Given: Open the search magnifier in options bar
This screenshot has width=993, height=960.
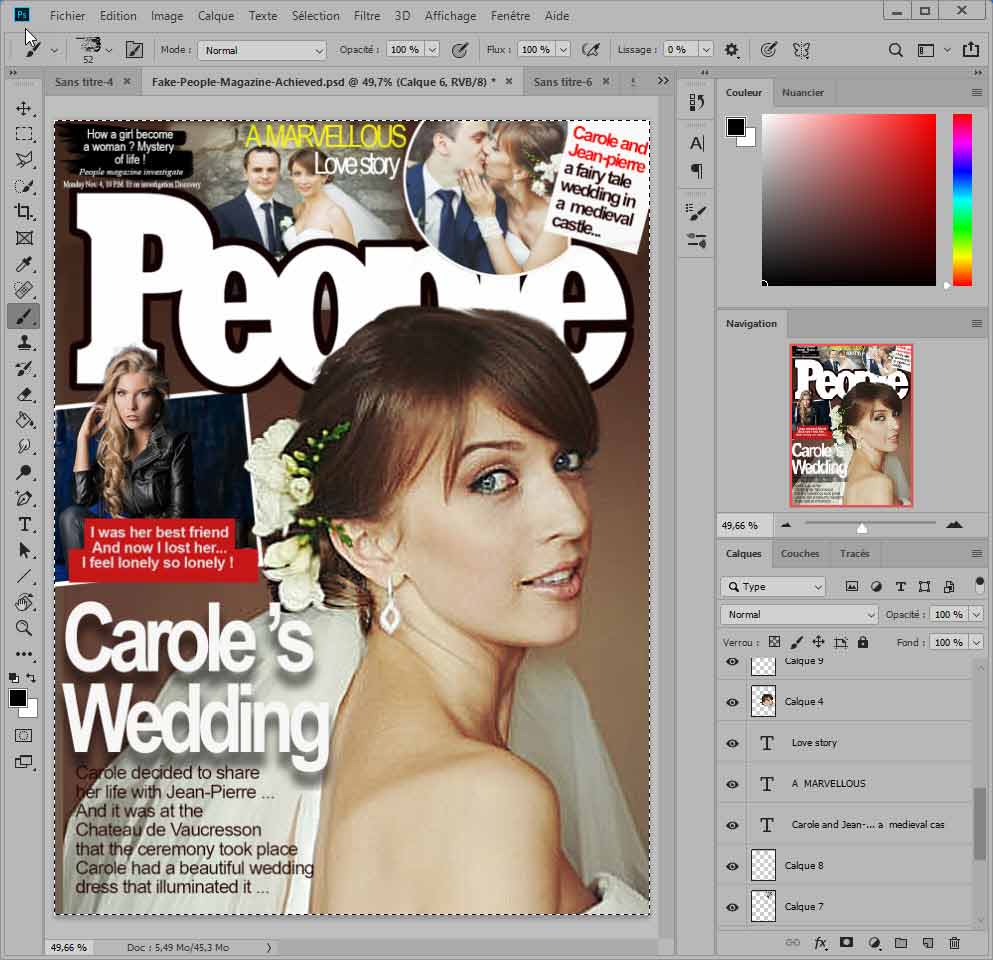Looking at the screenshot, I should [895, 50].
